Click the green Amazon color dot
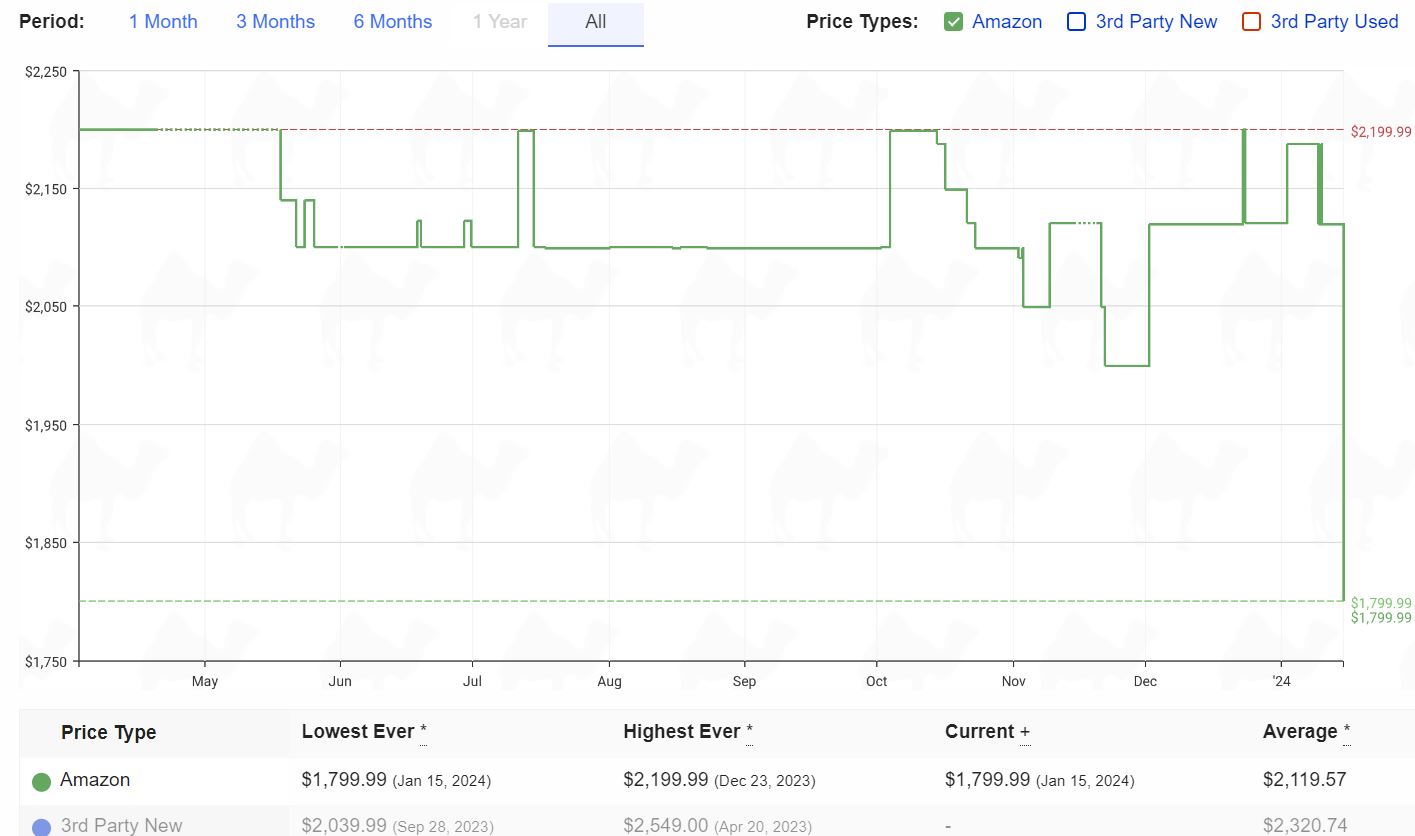The width and height of the screenshot is (1415, 836). [42, 782]
